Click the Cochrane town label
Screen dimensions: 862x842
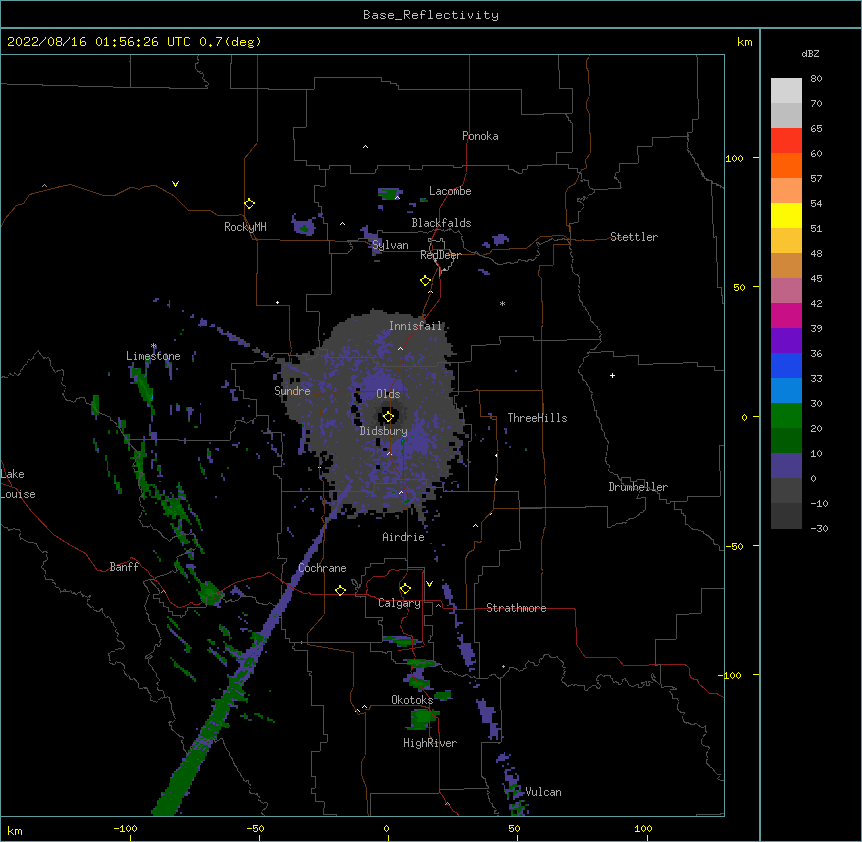point(322,568)
